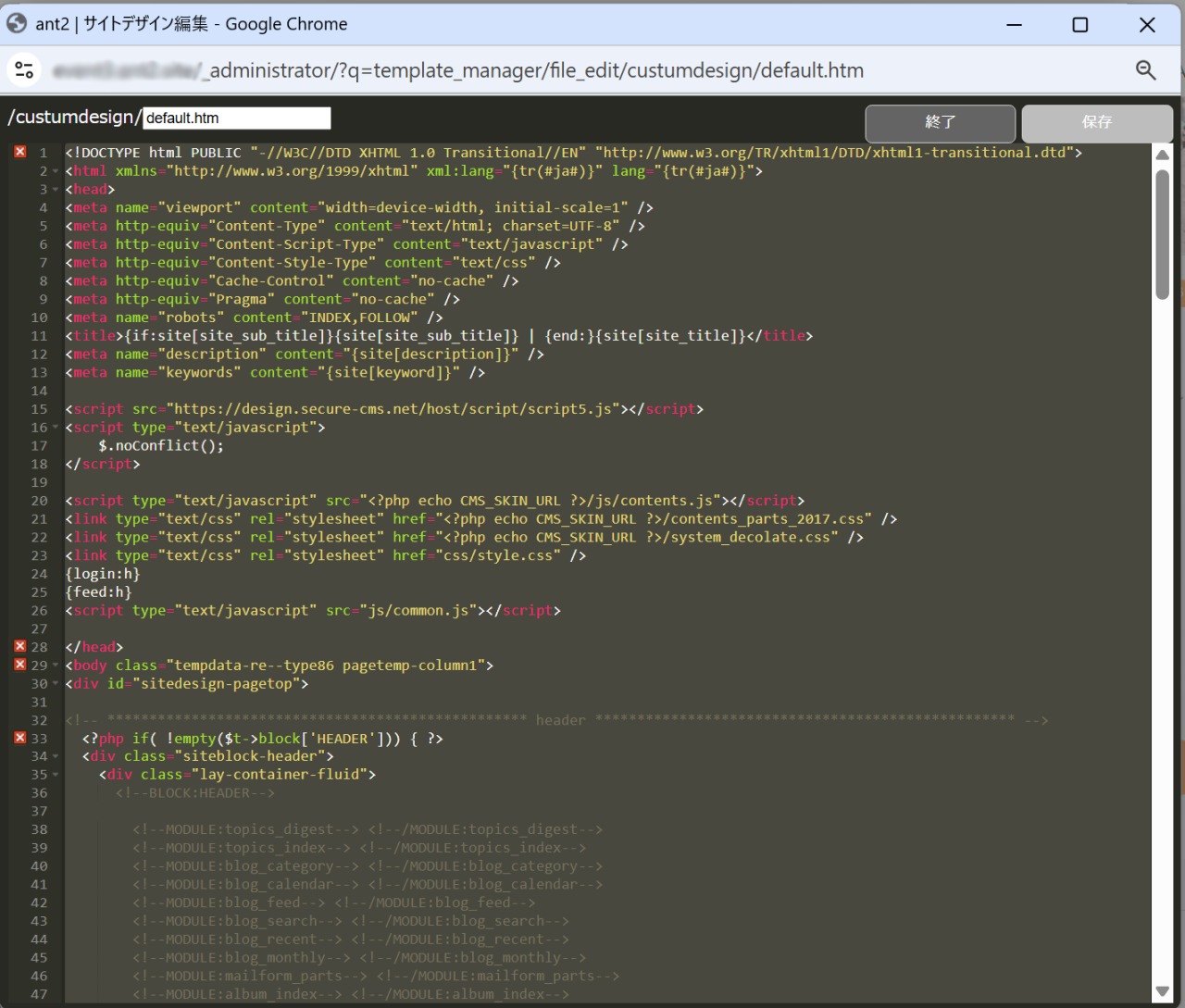Click the contents_parts_2017.css link line
The image size is (1185, 1008).
pyautogui.click(x=481, y=518)
